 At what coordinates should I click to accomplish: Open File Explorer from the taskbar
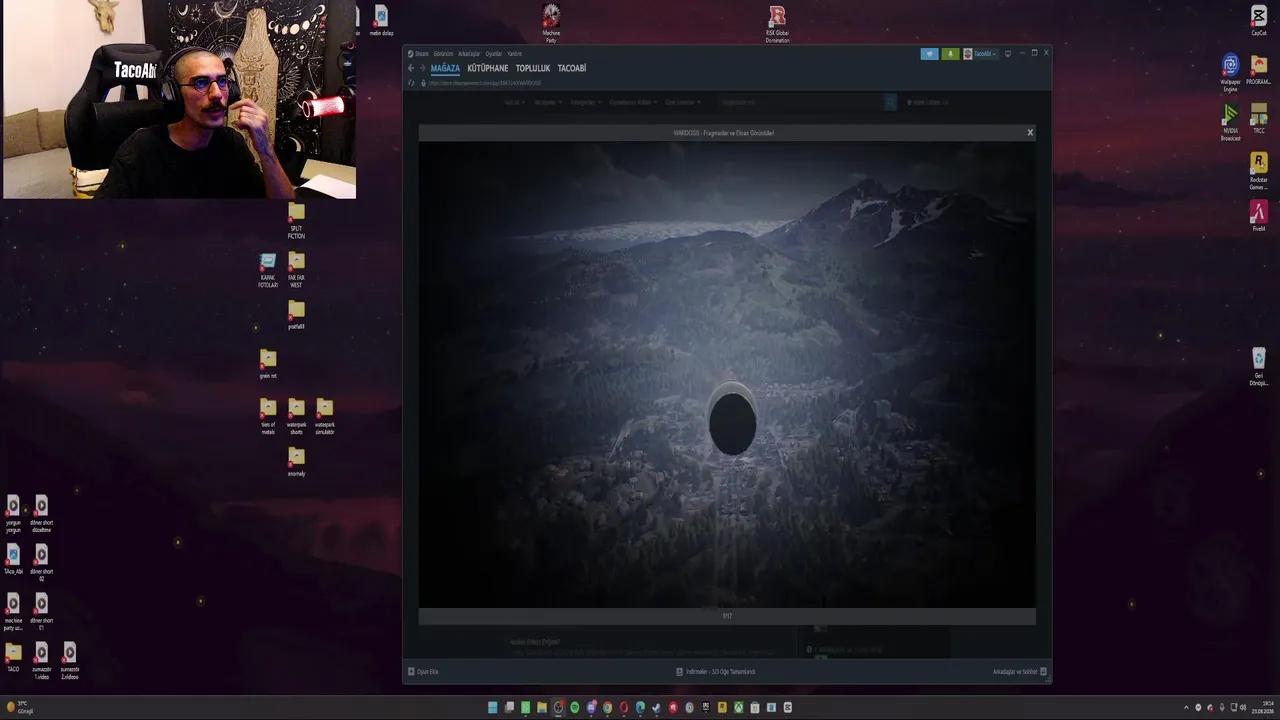tap(541, 708)
